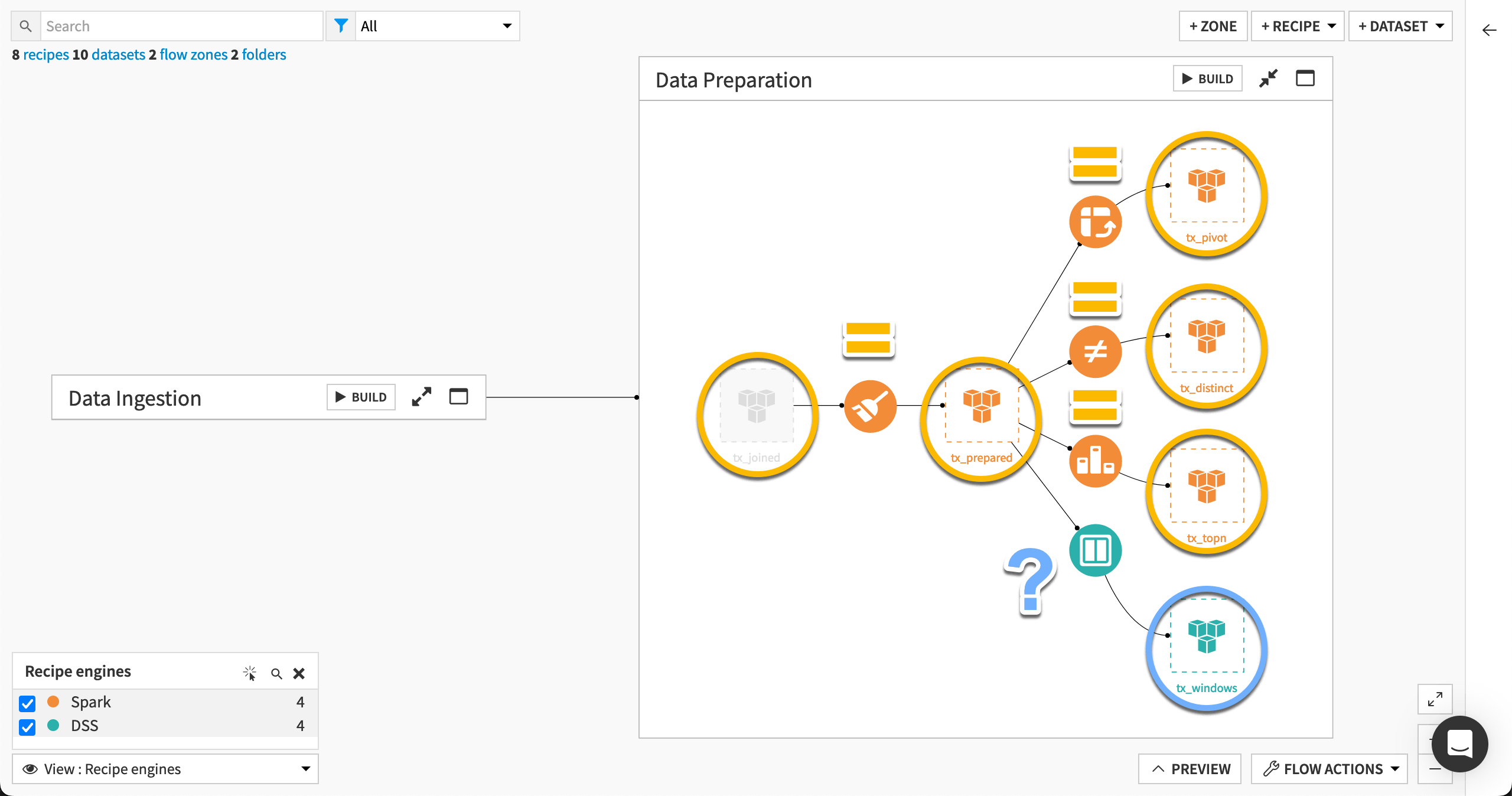Open the teal Window recipe icon

pyautogui.click(x=1095, y=550)
